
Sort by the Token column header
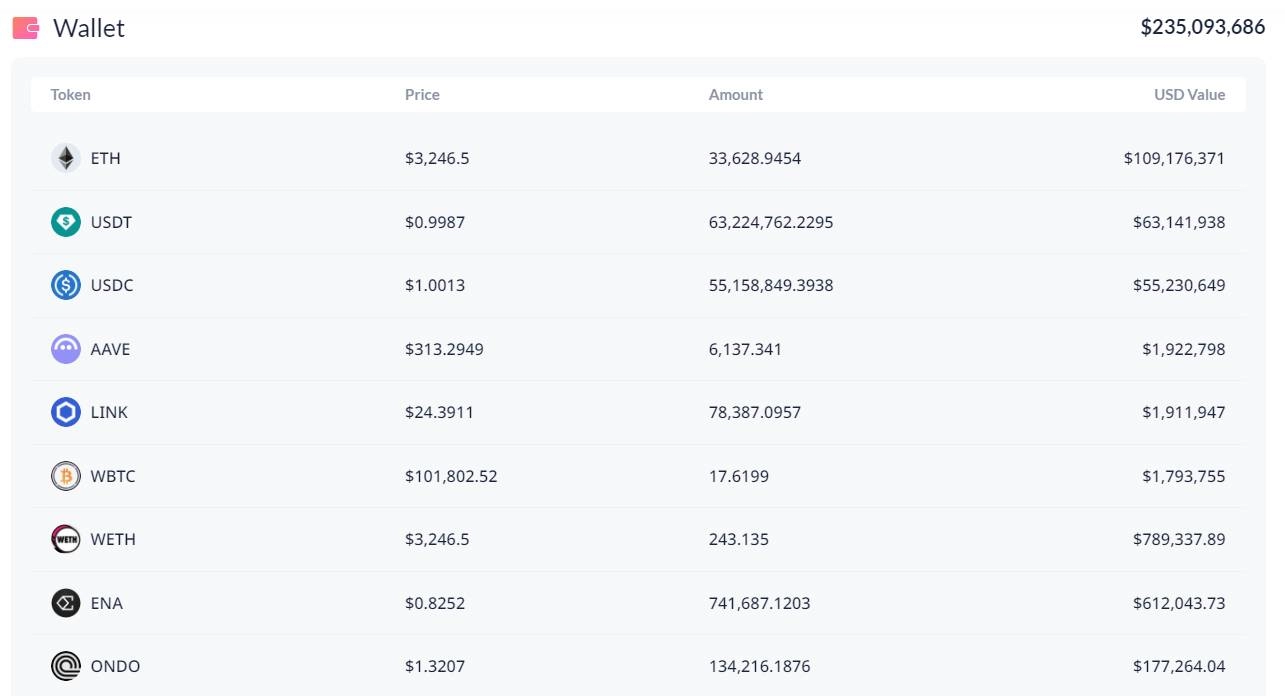(x=71, y=95)
